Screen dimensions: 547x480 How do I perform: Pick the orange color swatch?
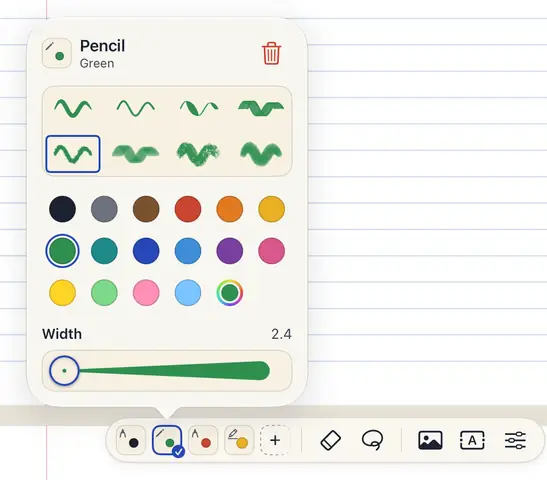230,209
